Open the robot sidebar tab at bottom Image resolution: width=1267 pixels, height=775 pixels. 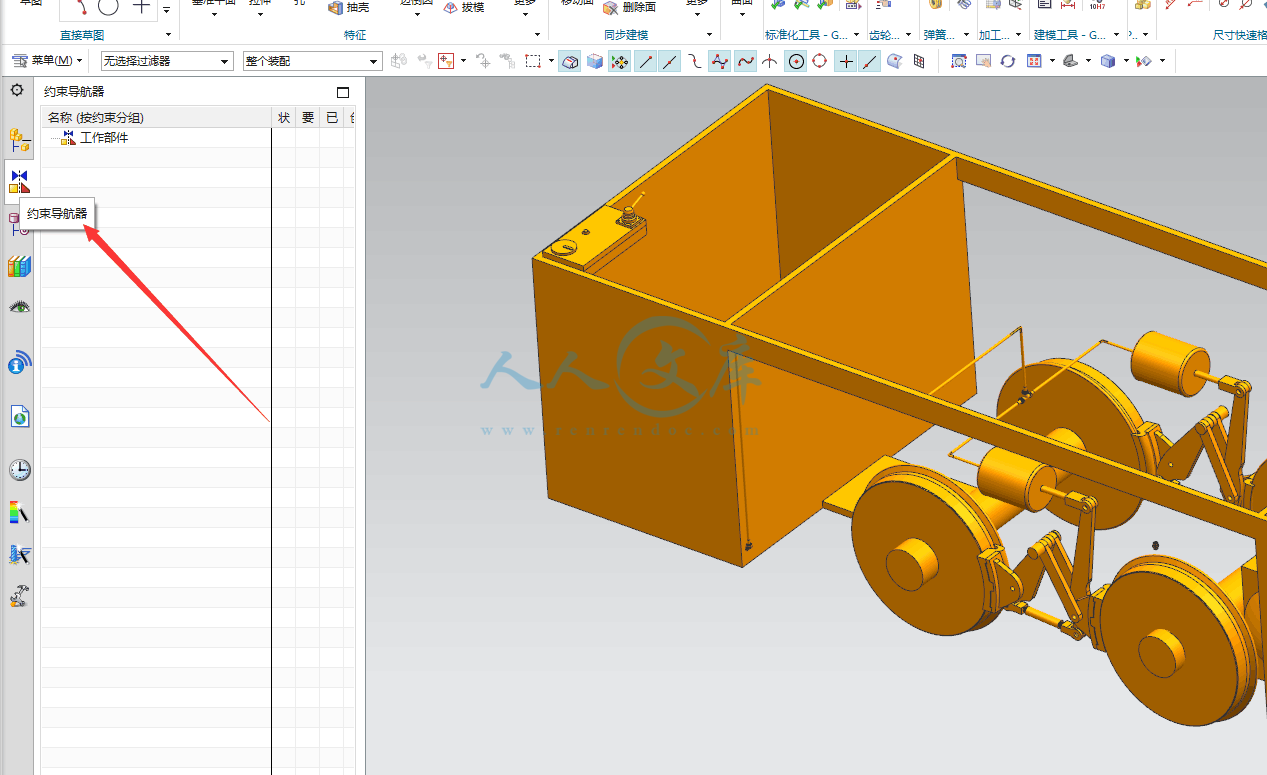(19, 596)
